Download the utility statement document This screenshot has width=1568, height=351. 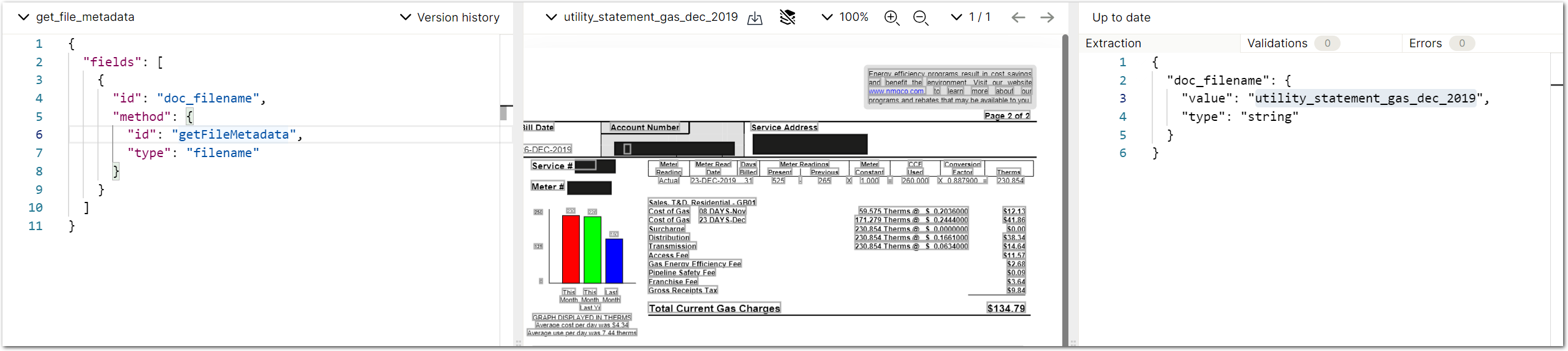(755, 18)
